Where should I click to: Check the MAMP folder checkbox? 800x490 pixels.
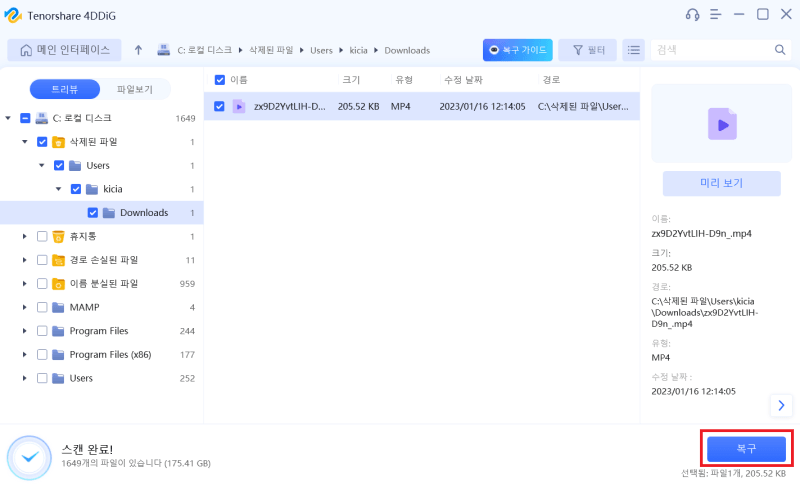click(42, 307)
